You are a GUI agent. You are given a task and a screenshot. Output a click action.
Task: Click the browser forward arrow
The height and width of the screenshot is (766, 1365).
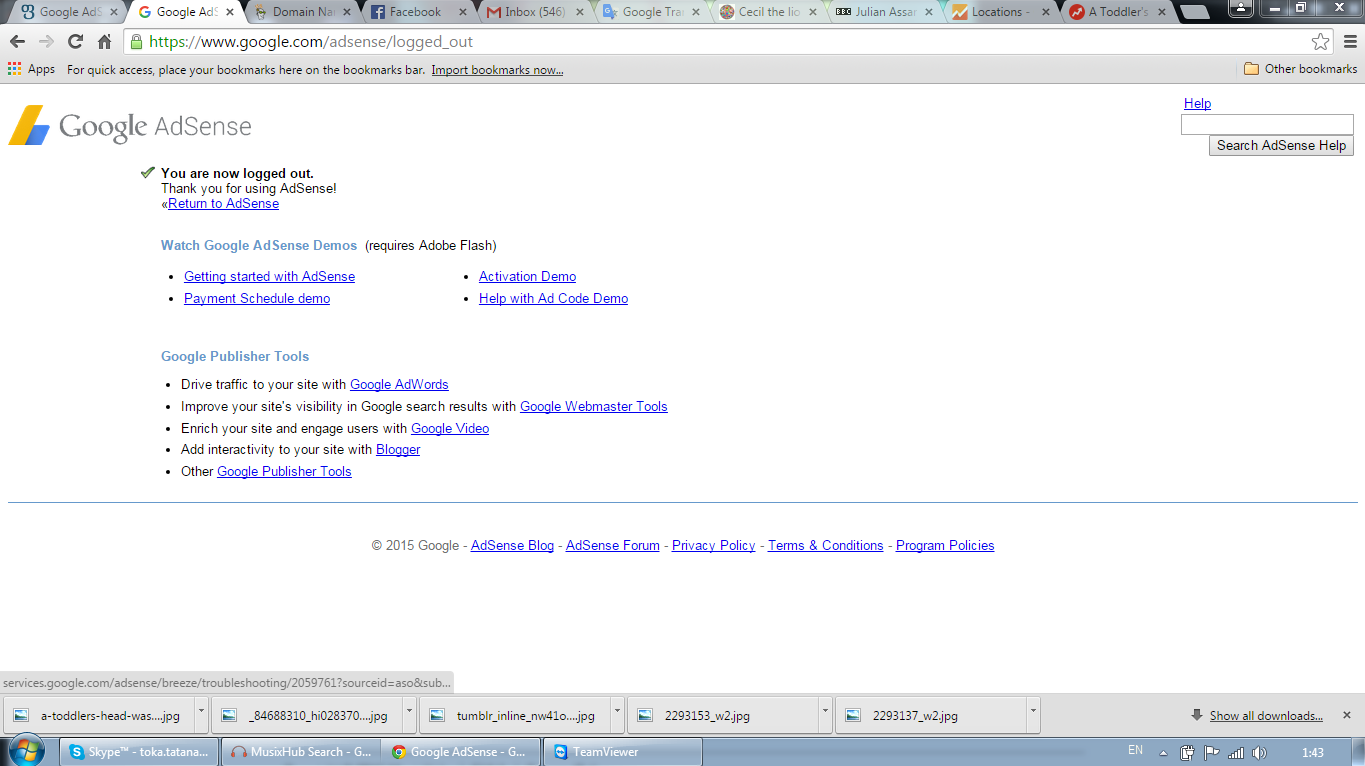[46, 42]
